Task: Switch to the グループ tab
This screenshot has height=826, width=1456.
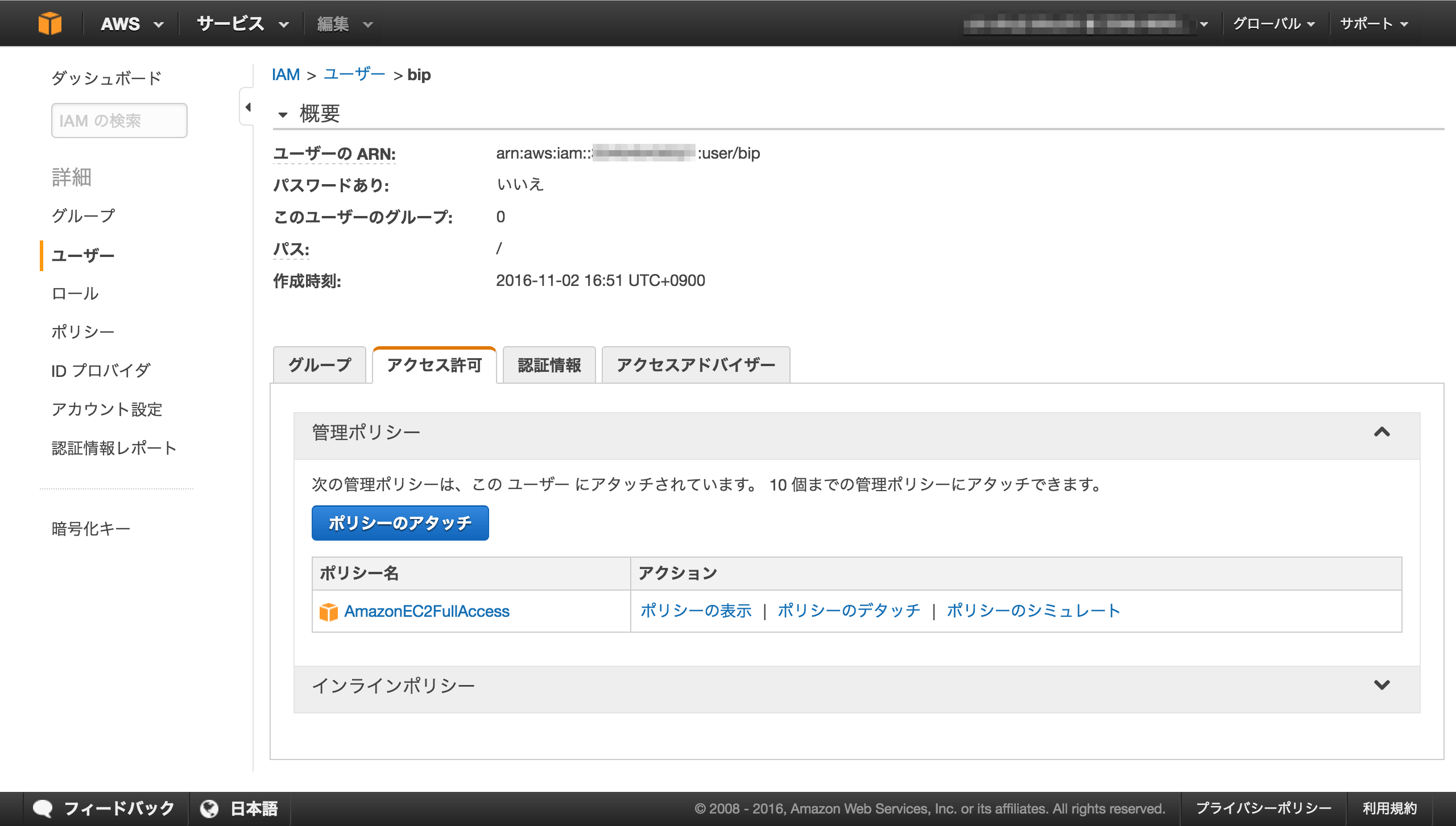Action: click(320, 365)
